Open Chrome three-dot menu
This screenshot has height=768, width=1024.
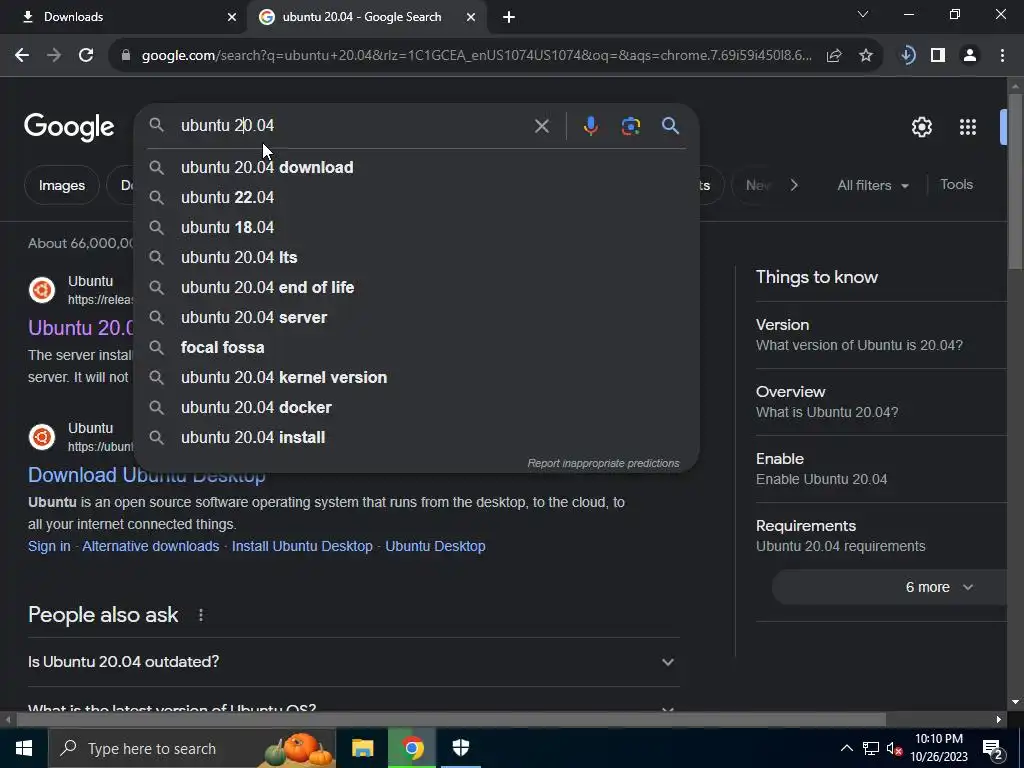click(x=1002, y=56)
